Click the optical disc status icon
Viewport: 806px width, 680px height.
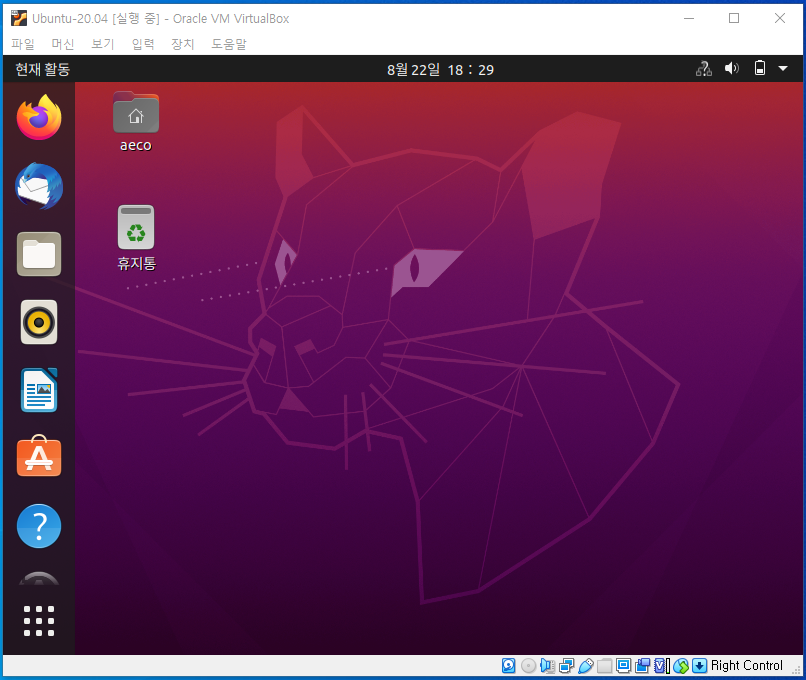click(528, 666)
